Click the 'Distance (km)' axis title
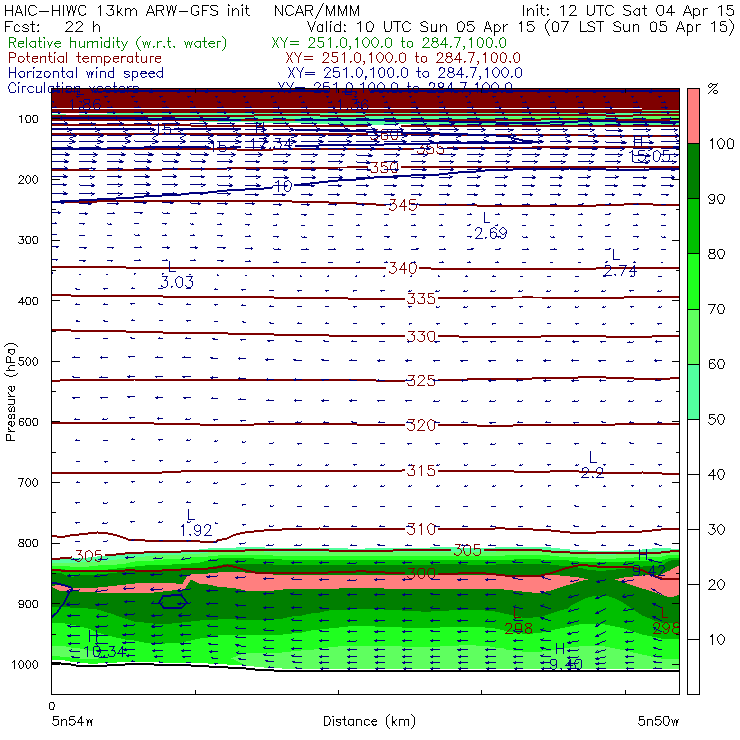The image size is (740, 740). [x=369, y=721]
